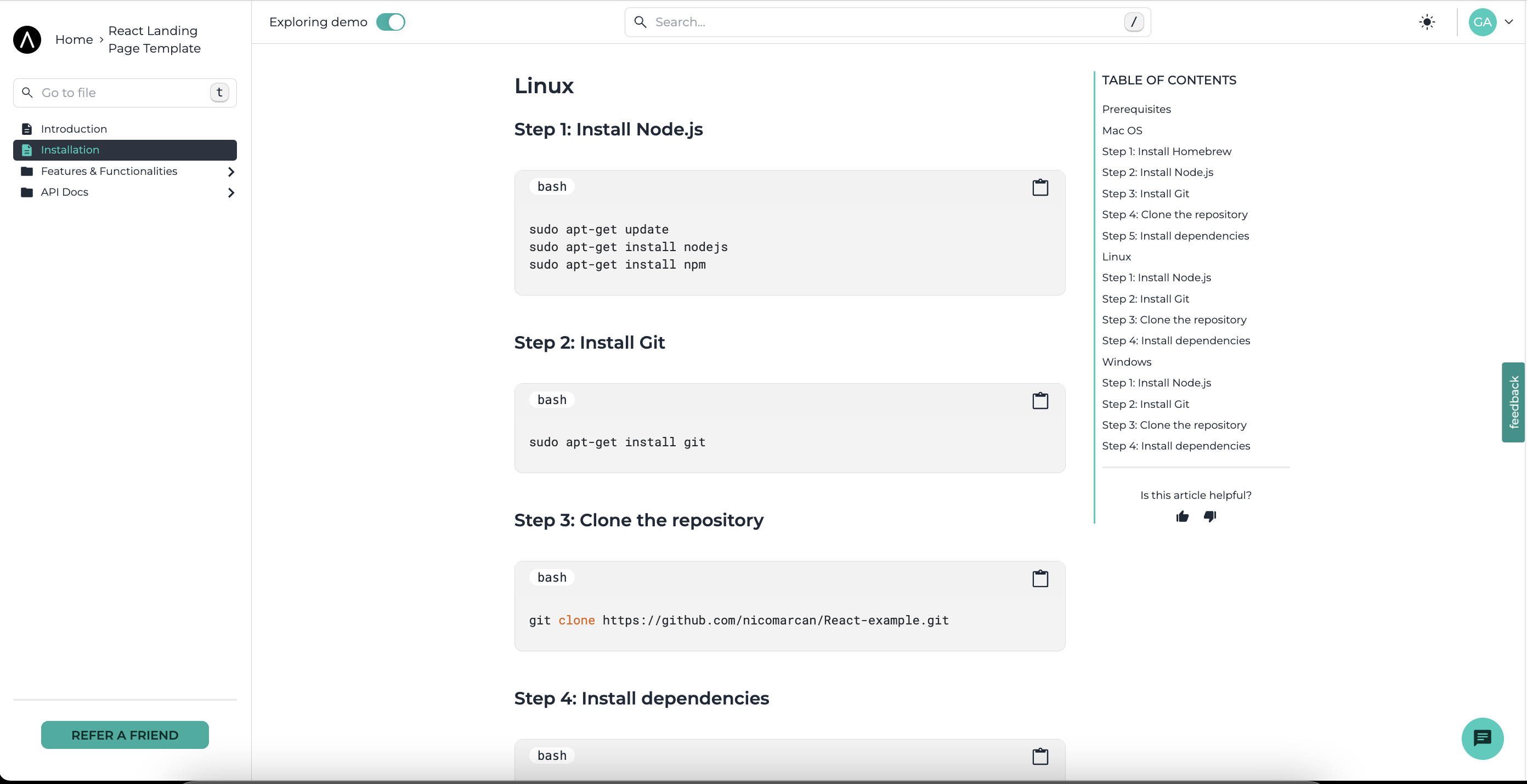The width and height of the screenshot is (1527, 784).
Task: Go to Step 1: Install Homebrew link
Action: (1166, 151)
